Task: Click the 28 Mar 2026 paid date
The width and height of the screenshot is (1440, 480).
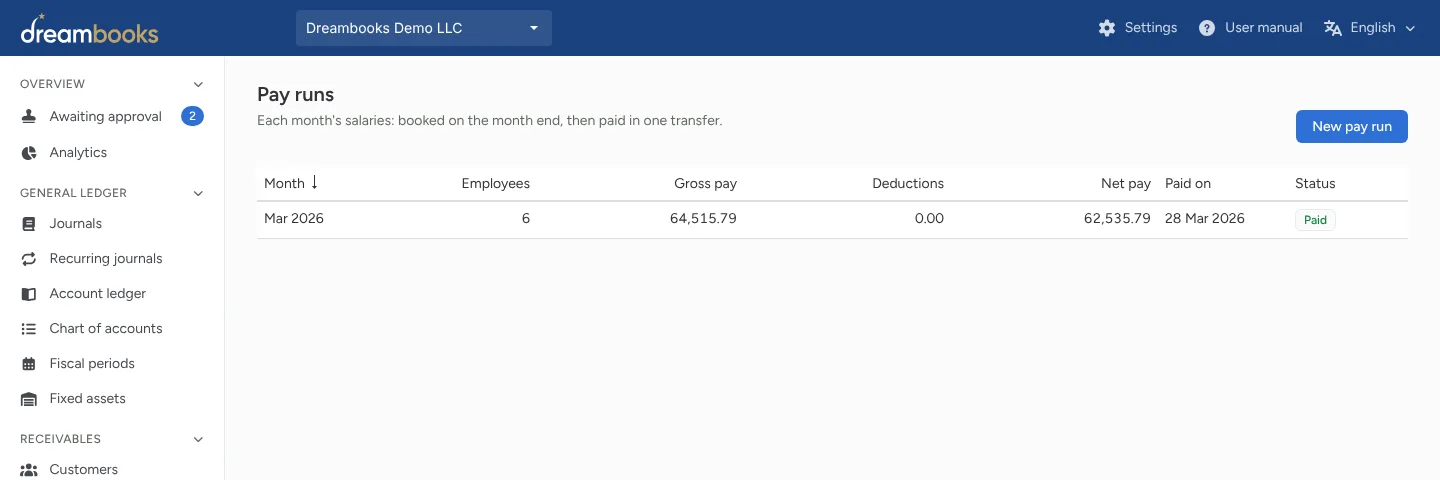Action: [x=1205, y=218]
